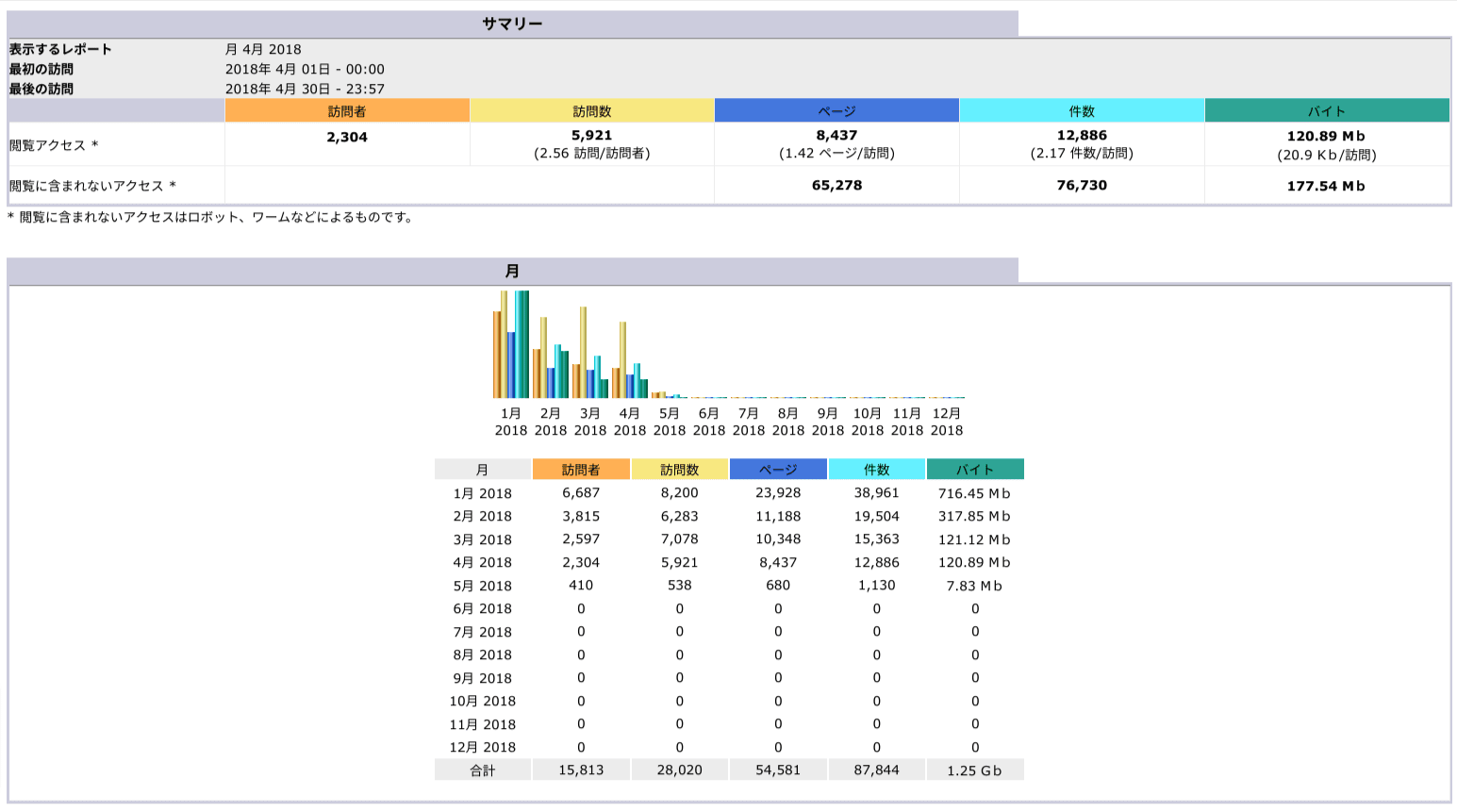This screenshot has width=1457, height=812.
Task: Select the blue ページ header in summary
Action: tap(836, 111)
